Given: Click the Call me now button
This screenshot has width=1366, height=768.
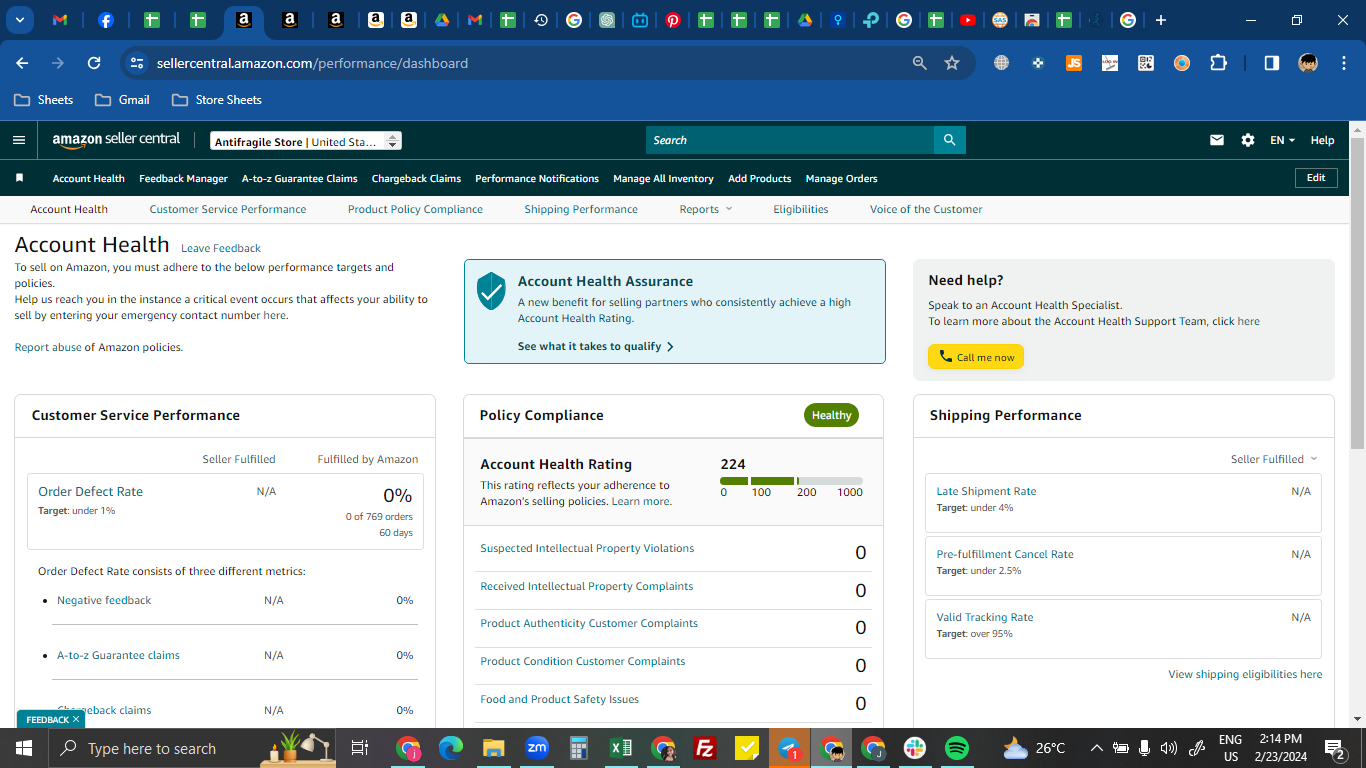Looking at the screenshot, I should (976, 357).
